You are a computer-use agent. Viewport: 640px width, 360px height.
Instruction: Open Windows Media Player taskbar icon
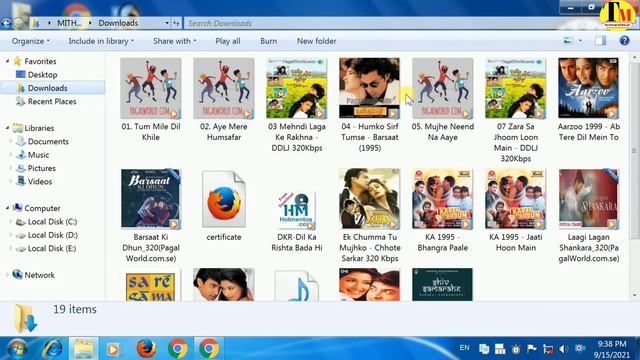click(x=113, y=349)
